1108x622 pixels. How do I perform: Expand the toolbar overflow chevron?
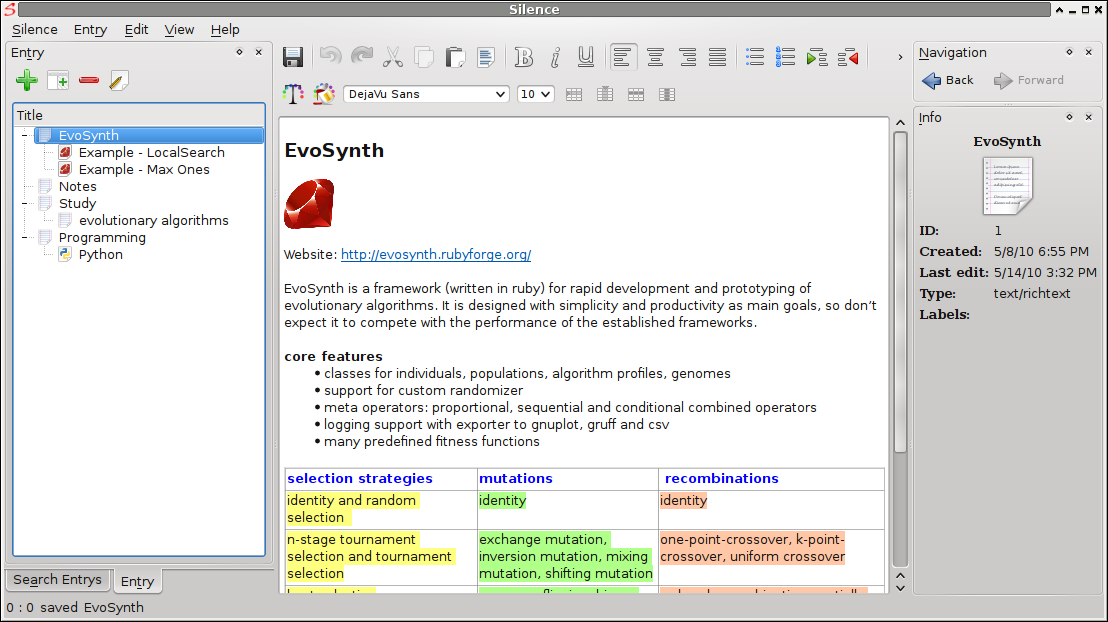[x=900, y=57]
